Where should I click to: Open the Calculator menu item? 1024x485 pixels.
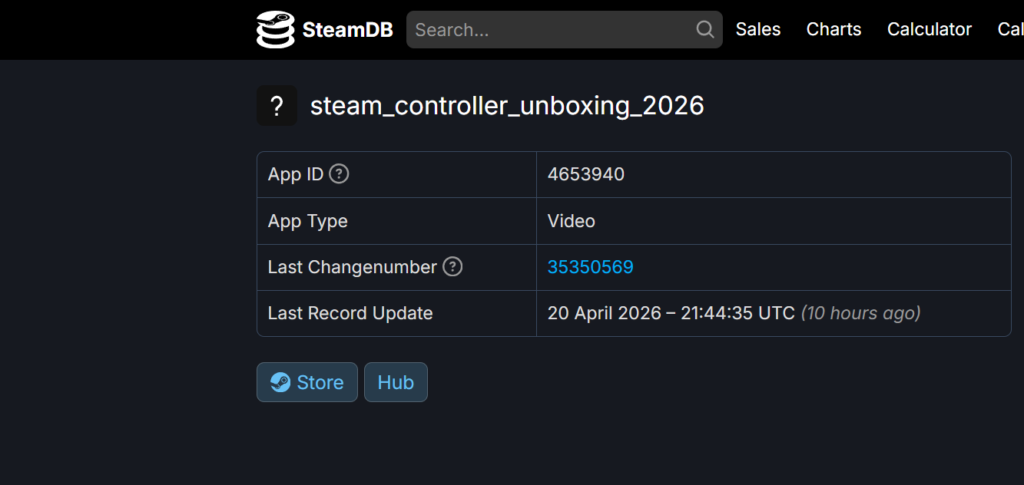[929, 29]
